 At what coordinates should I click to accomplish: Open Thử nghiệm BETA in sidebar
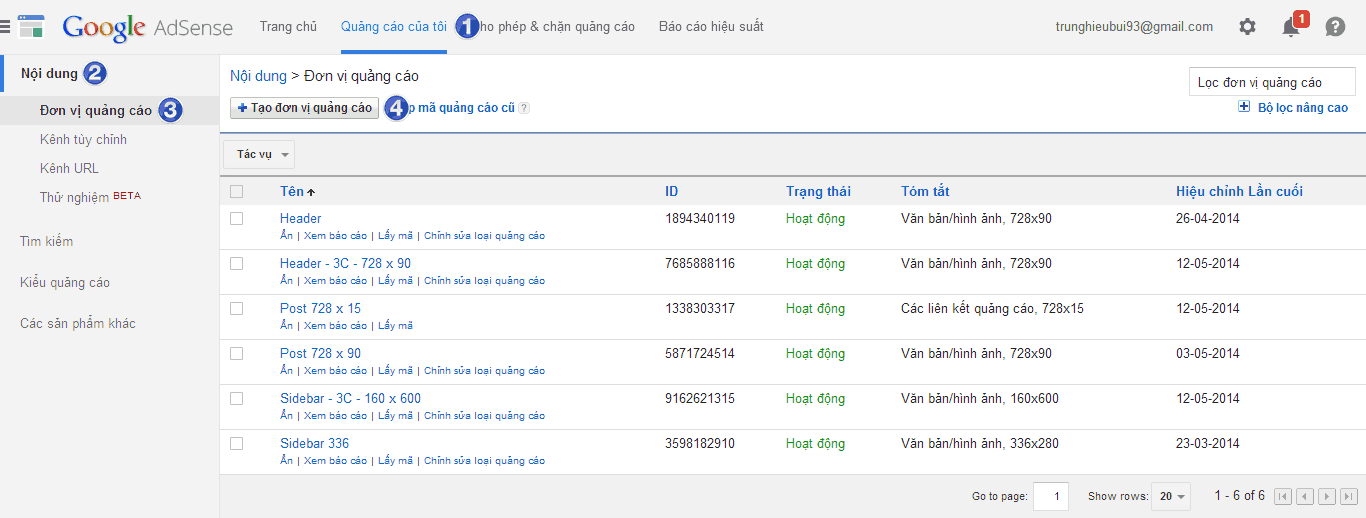pyautogui.click(x=90, y=197)
